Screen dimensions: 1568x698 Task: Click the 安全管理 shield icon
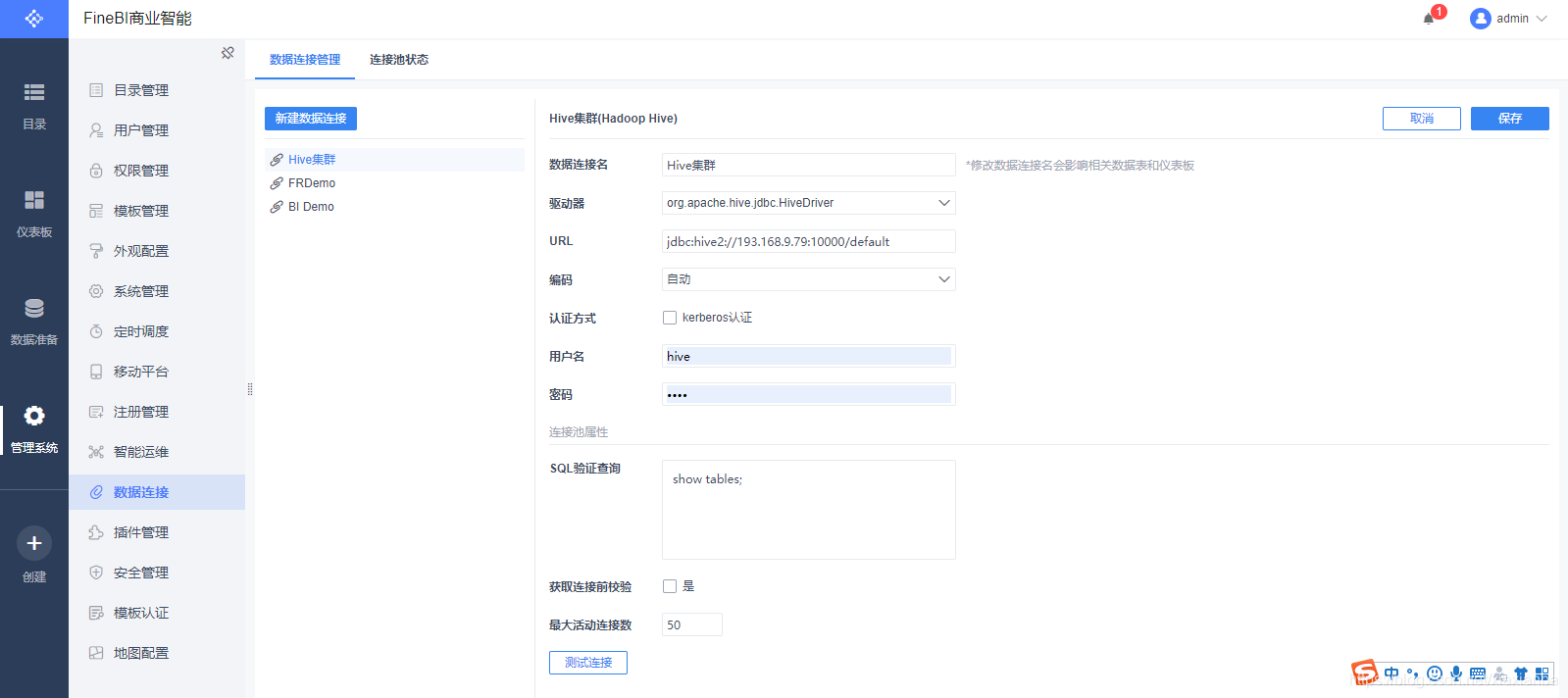pyautogui.click(x=96, y=573)
